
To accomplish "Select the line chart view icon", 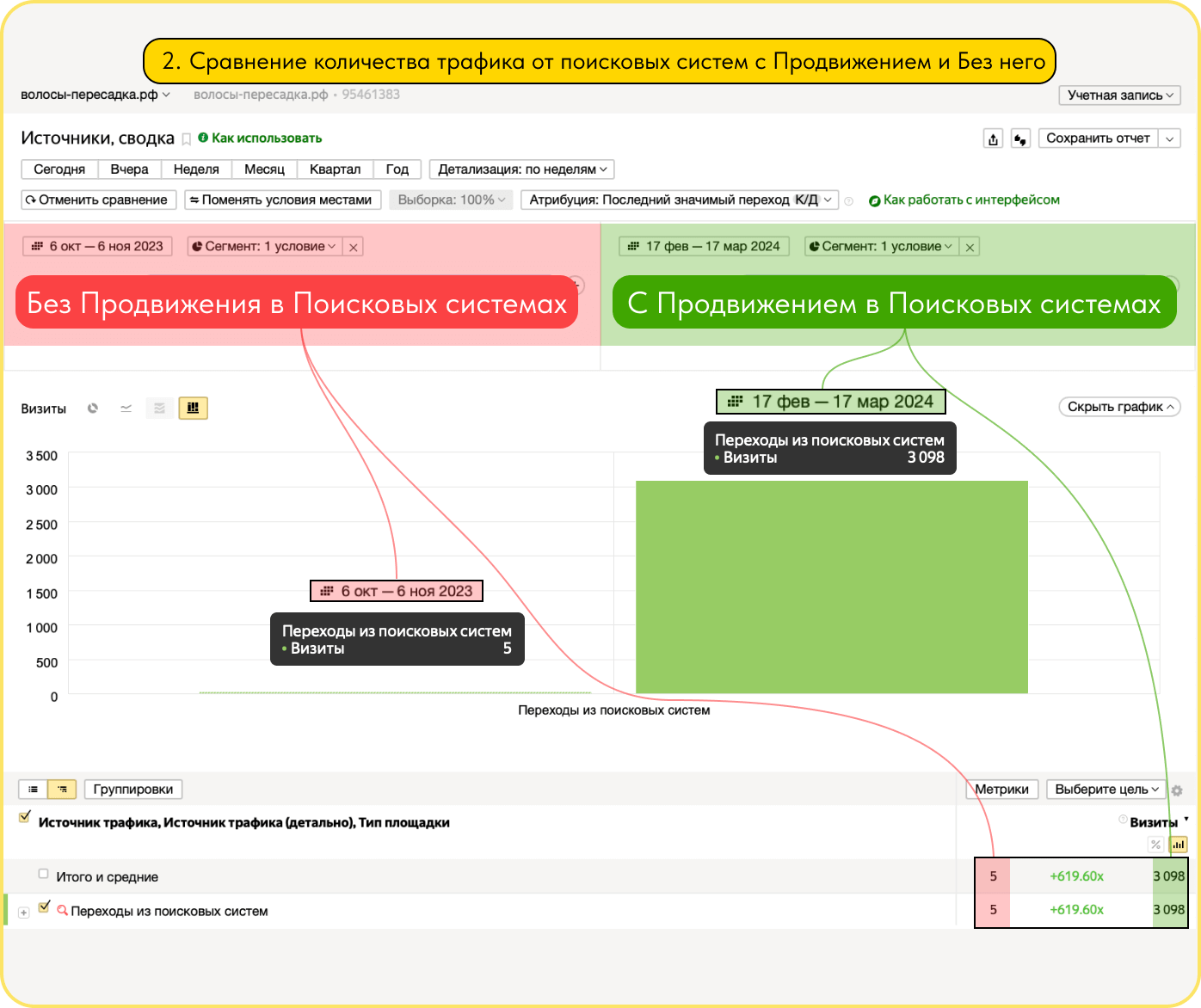I will (x=126, y=409).
